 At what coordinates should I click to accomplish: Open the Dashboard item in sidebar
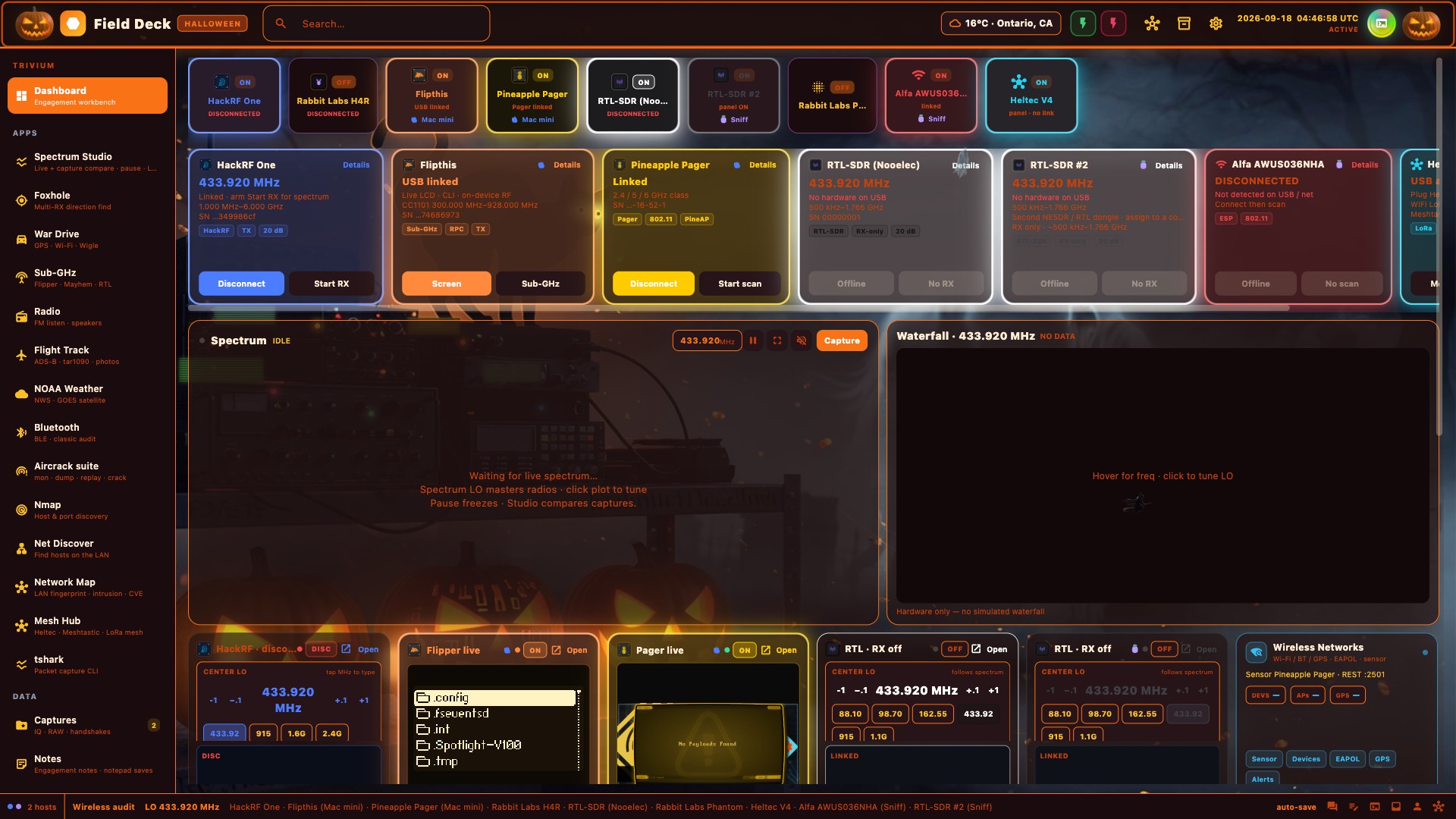coord(87,96)
